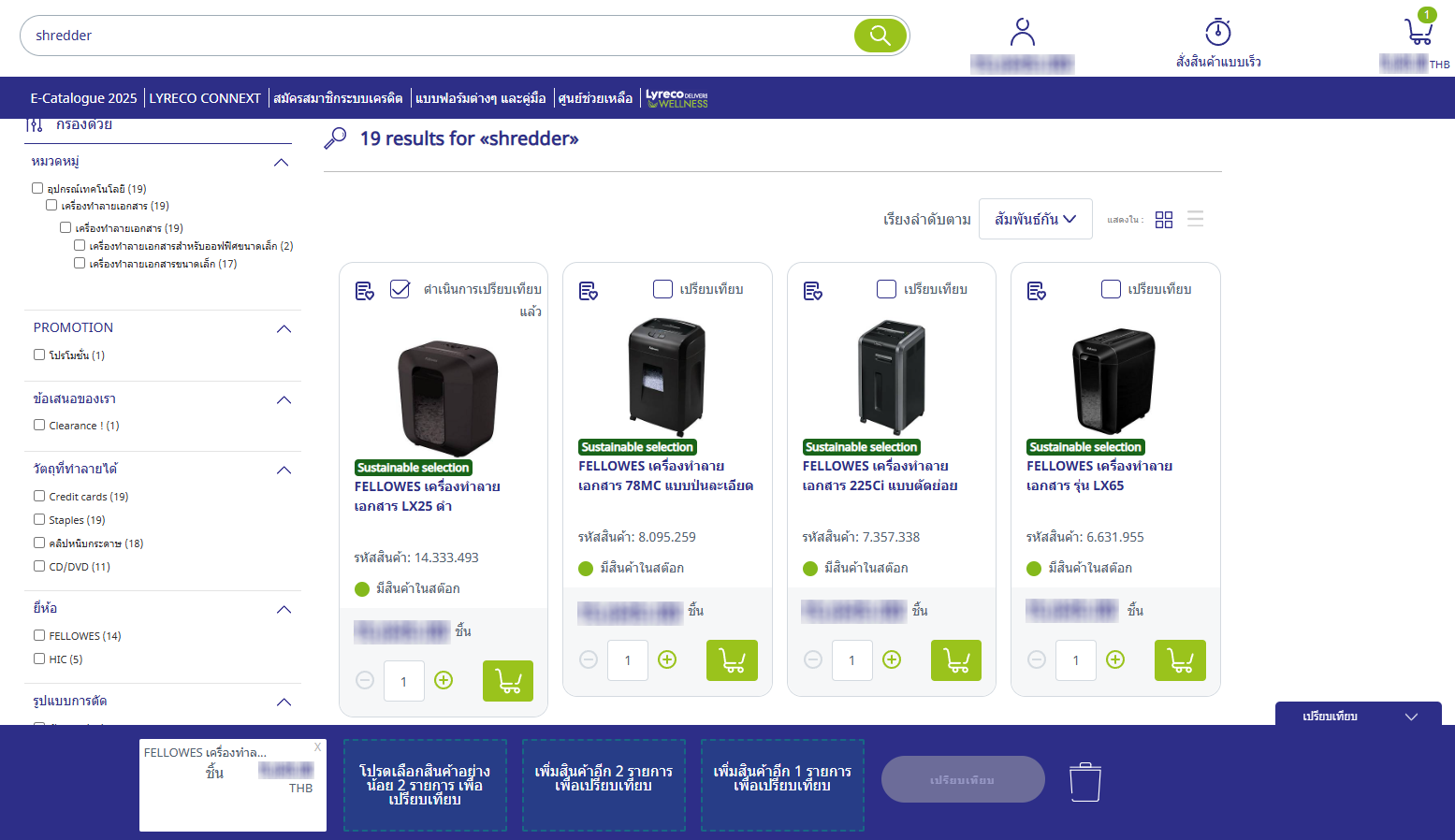Uncheck compare box on LX25 shredder
The height and width of the screenshot is (840, 1455).
point(400,289)
